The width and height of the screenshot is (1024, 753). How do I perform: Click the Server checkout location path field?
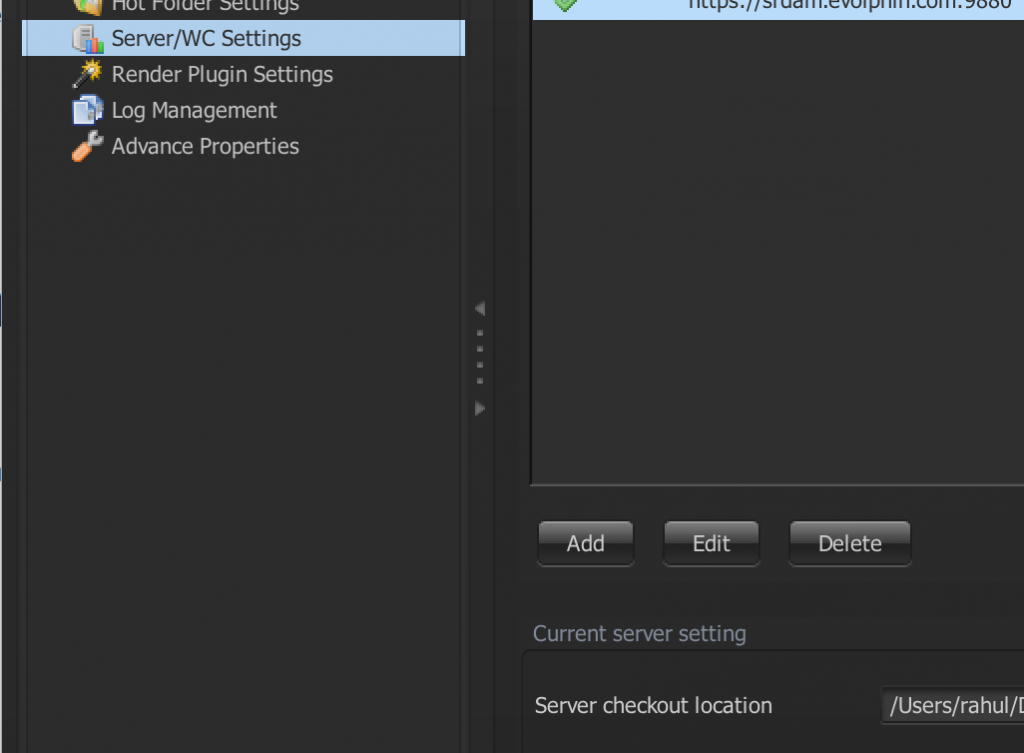tap(953, 705)
